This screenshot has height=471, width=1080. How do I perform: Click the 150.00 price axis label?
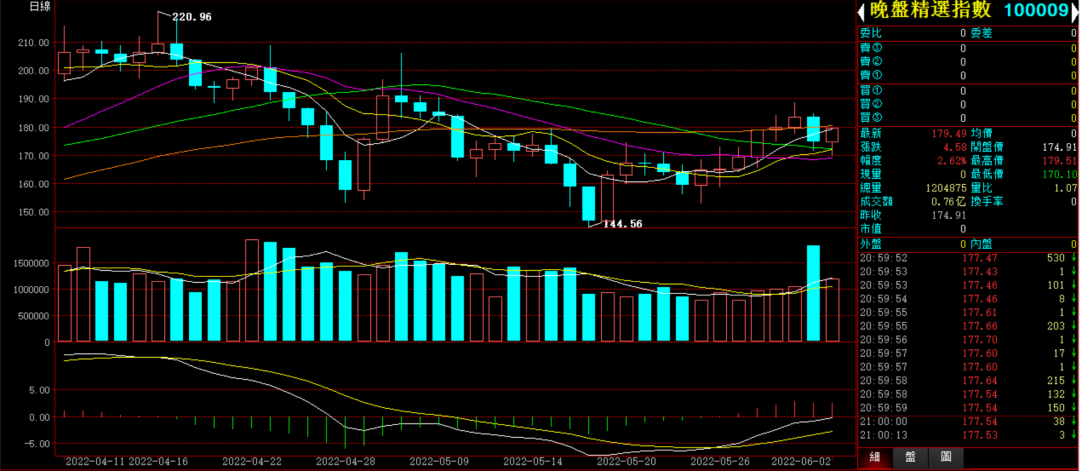click(x=34, y=212)
